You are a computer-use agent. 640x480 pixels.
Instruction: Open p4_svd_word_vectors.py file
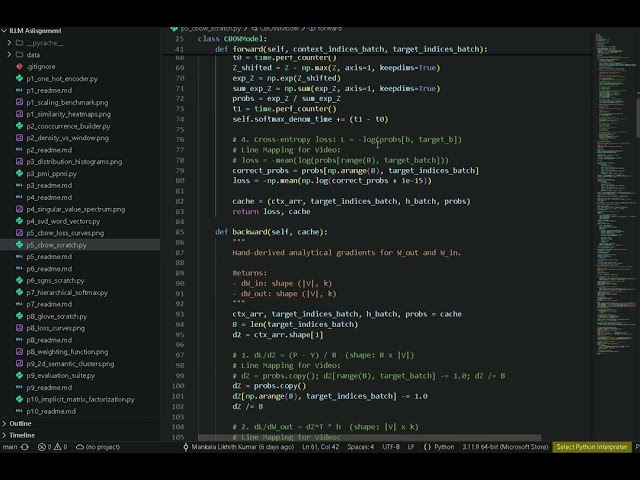click(x=63, y=221)
